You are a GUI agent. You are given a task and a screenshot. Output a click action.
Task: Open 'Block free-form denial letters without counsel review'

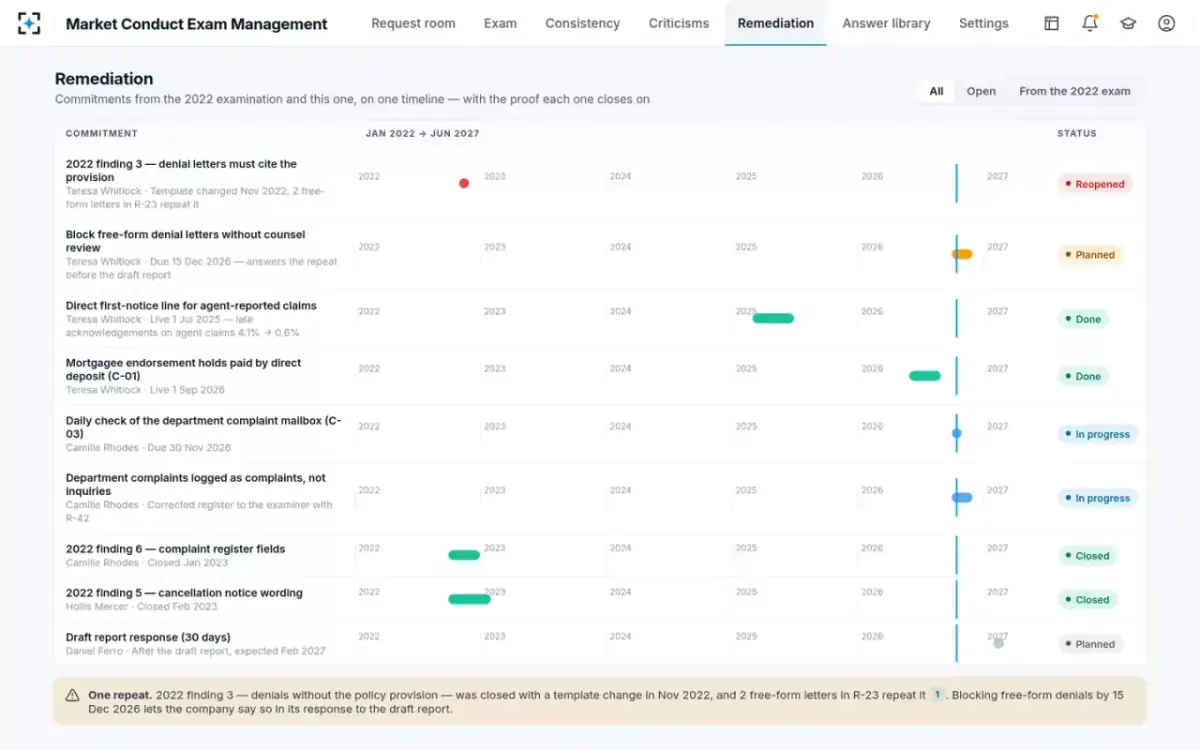pos(186,241)
